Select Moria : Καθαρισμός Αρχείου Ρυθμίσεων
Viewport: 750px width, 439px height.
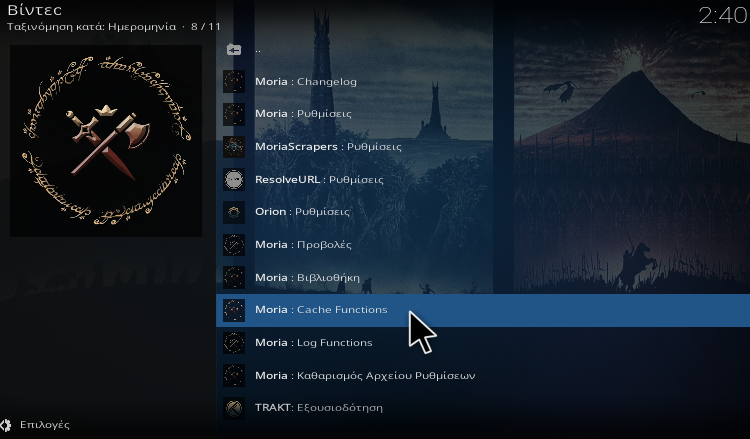pyautogui.click(x=483, y=375)
